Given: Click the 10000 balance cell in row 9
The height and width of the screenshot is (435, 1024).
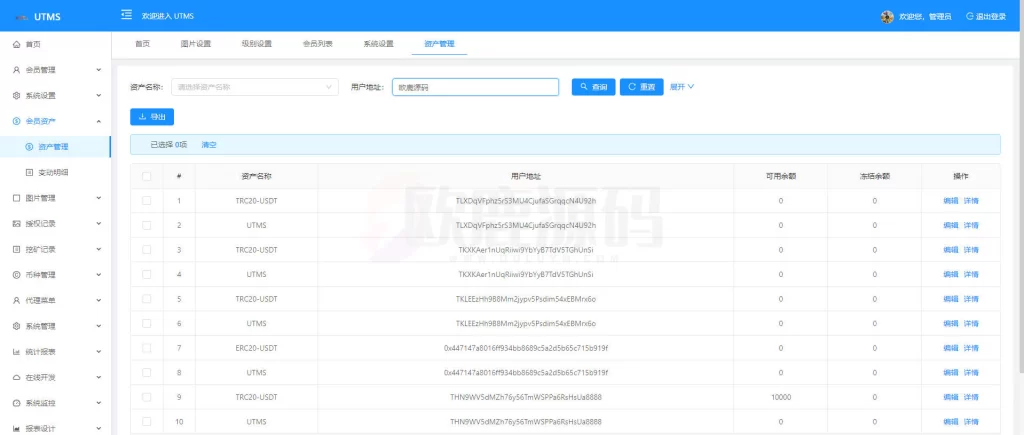Looking at the screenshot, I should tap(780, 397).
